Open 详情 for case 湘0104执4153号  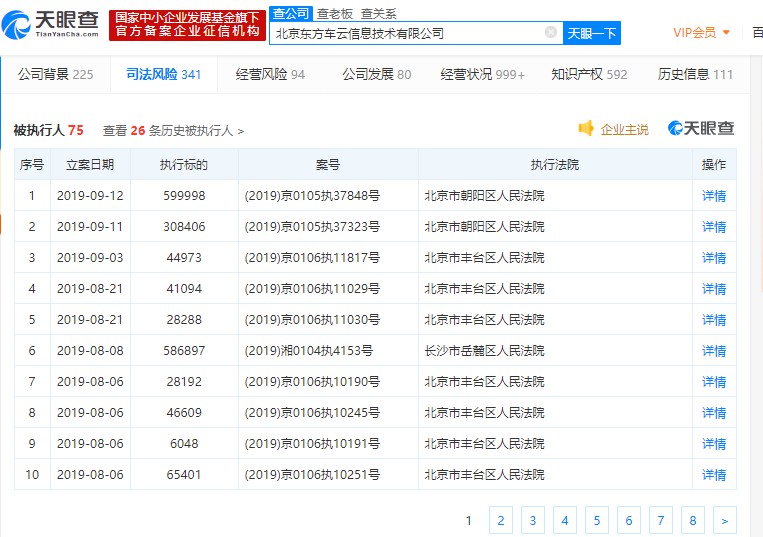[x=714, y=351]
